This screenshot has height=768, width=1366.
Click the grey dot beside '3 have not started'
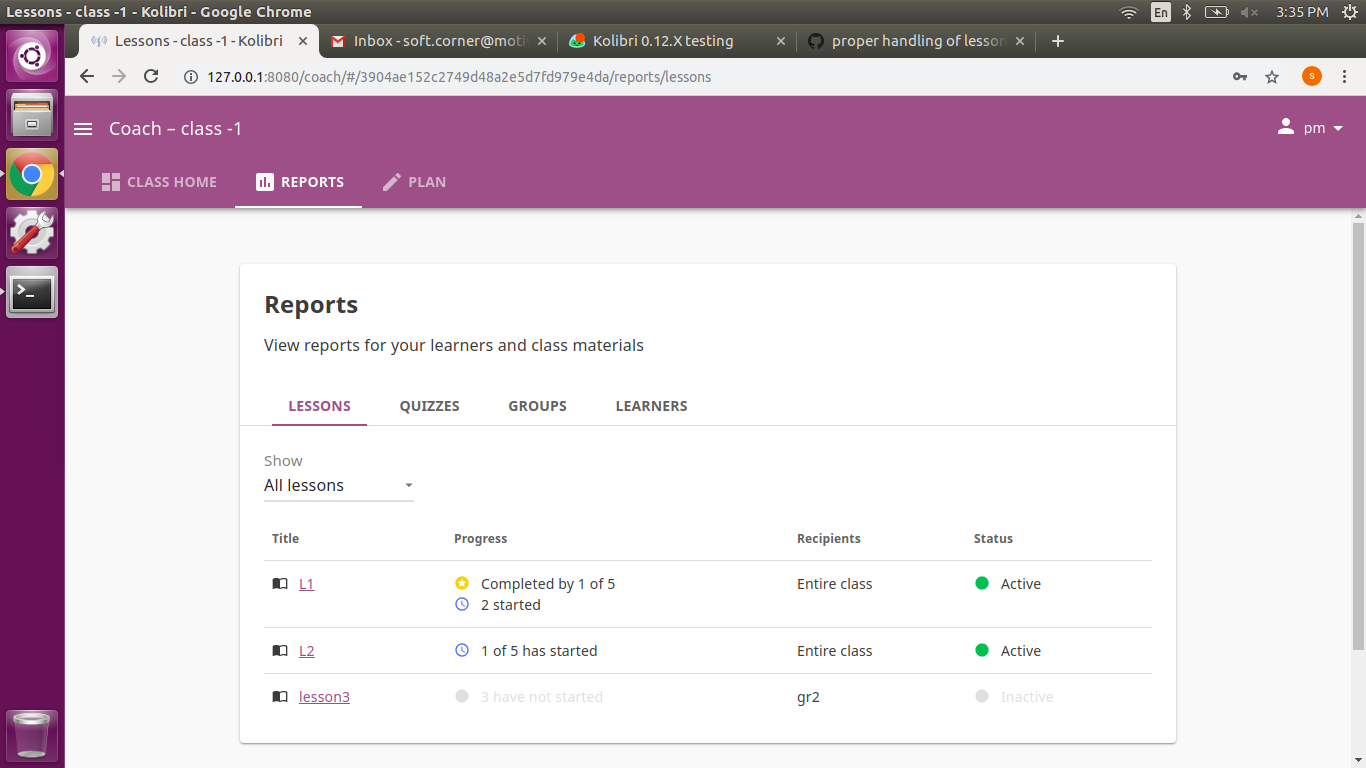click(x=462, y=696)
